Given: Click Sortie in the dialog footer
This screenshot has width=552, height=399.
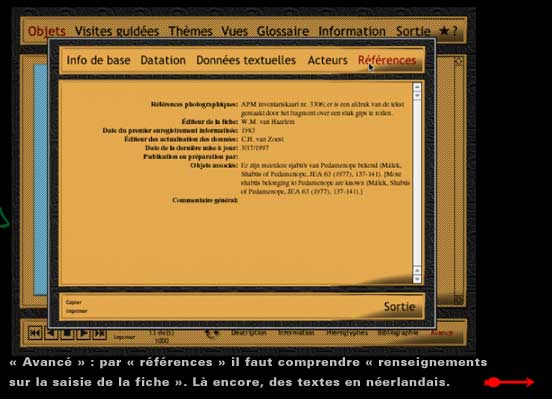Looking at the screenshot, I should coord(400,307).
